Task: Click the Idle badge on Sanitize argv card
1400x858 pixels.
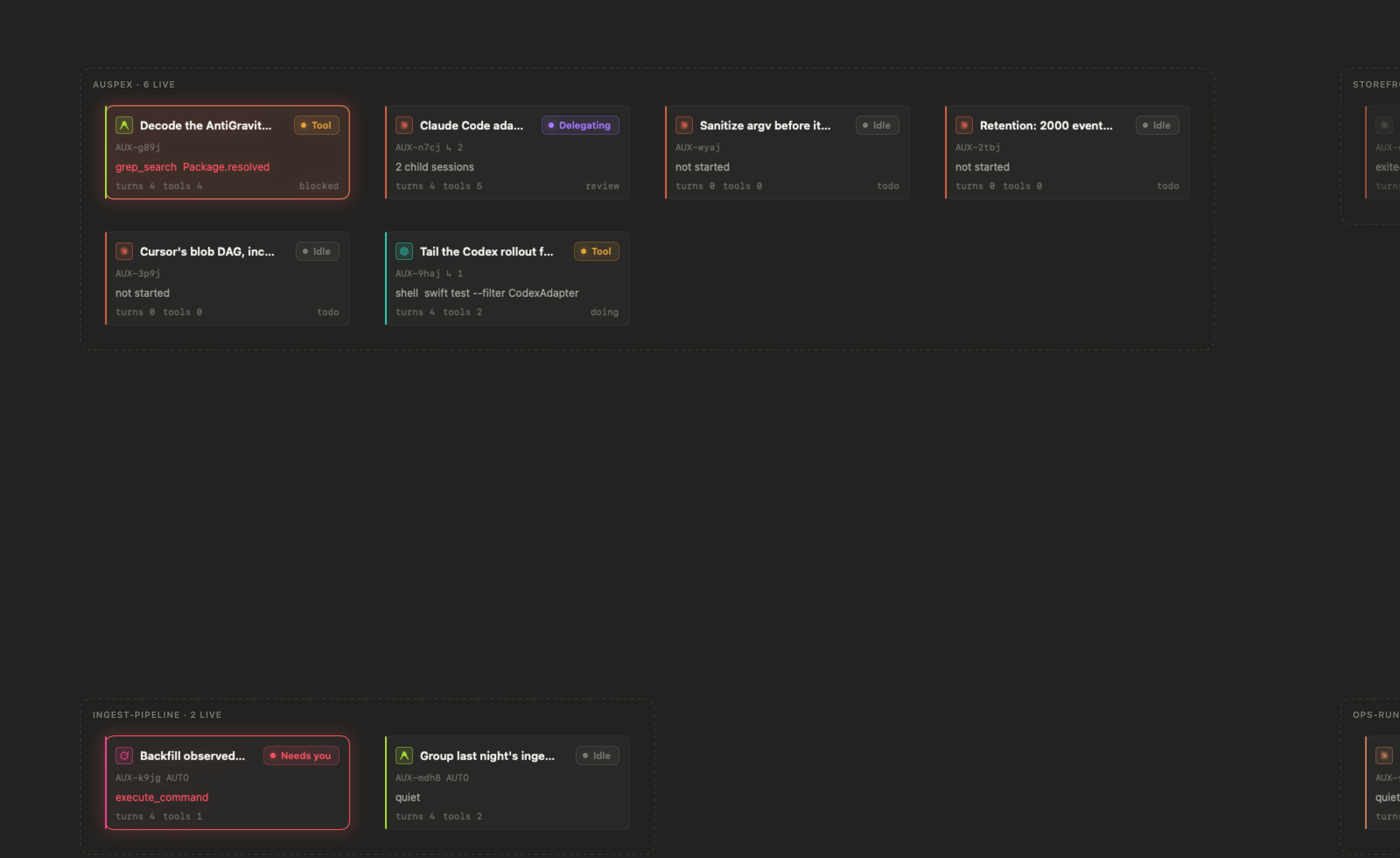Action: [877, 125]
